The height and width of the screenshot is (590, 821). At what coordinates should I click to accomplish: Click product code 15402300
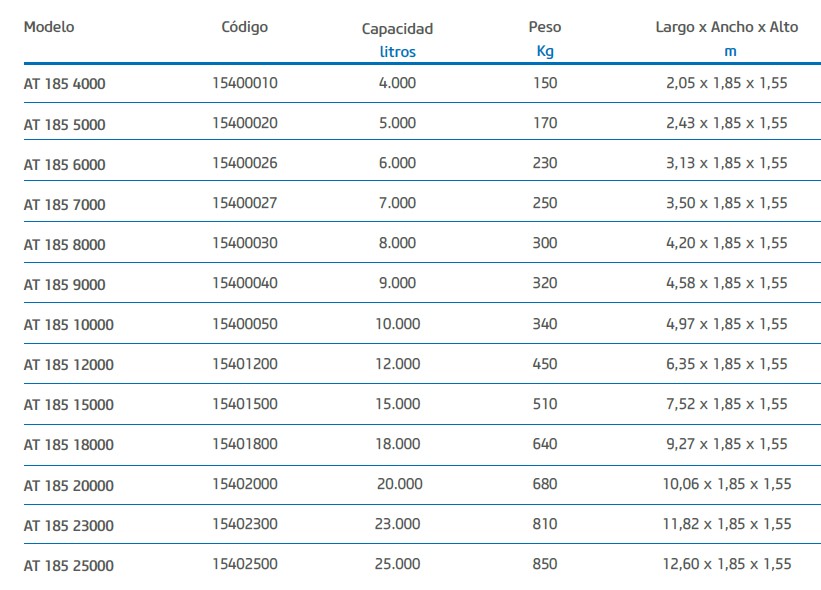[x=245, y=524]
